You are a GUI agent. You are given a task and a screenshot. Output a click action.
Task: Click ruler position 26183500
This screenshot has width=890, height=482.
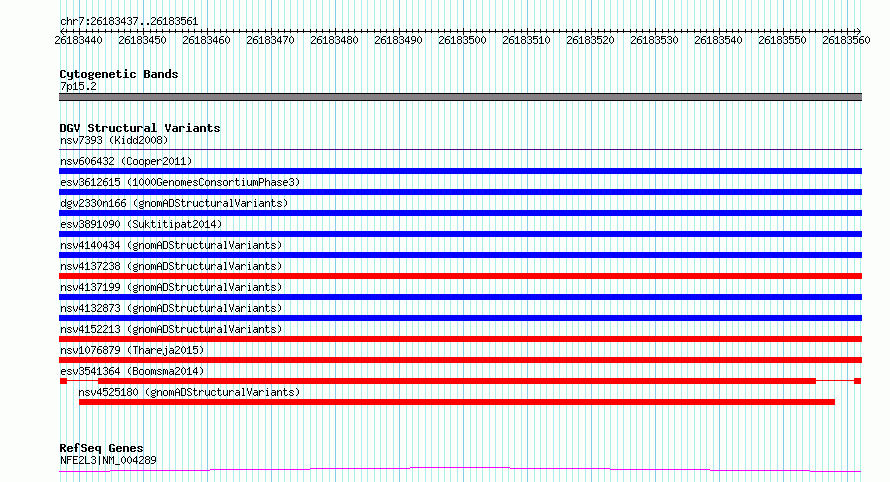pos(463,40)
